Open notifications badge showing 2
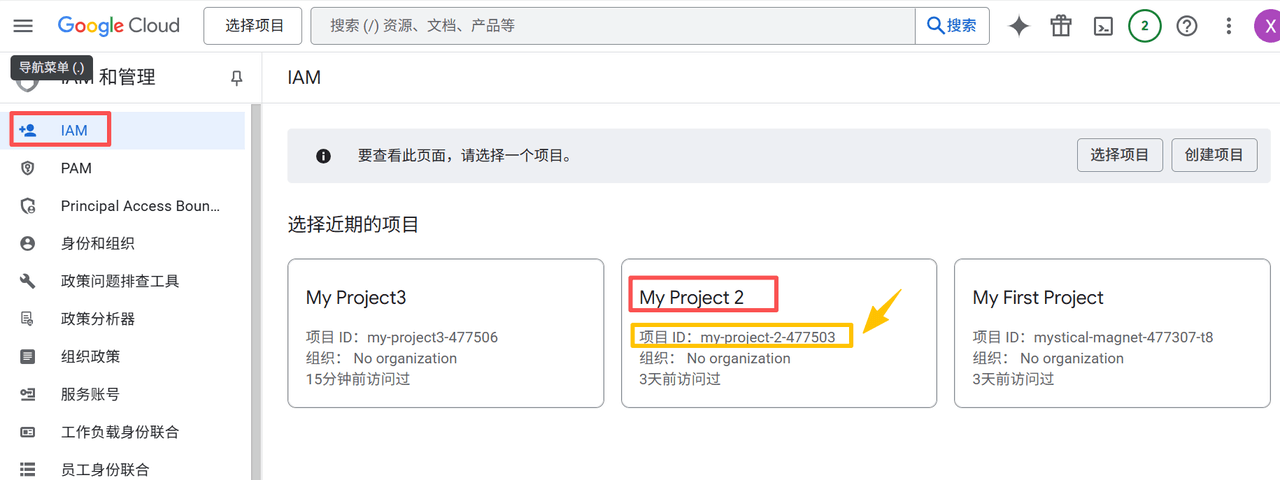The height and width of the screenshot is (480, 1280). [1144, 26]
